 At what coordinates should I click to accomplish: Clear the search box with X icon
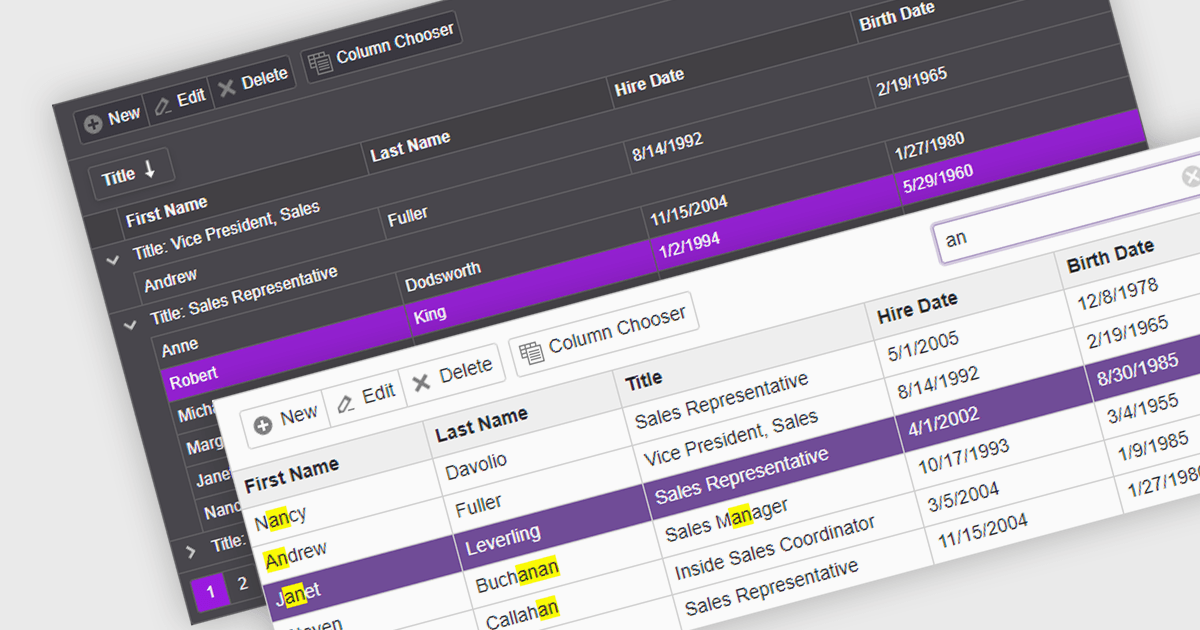(1192, 176)
